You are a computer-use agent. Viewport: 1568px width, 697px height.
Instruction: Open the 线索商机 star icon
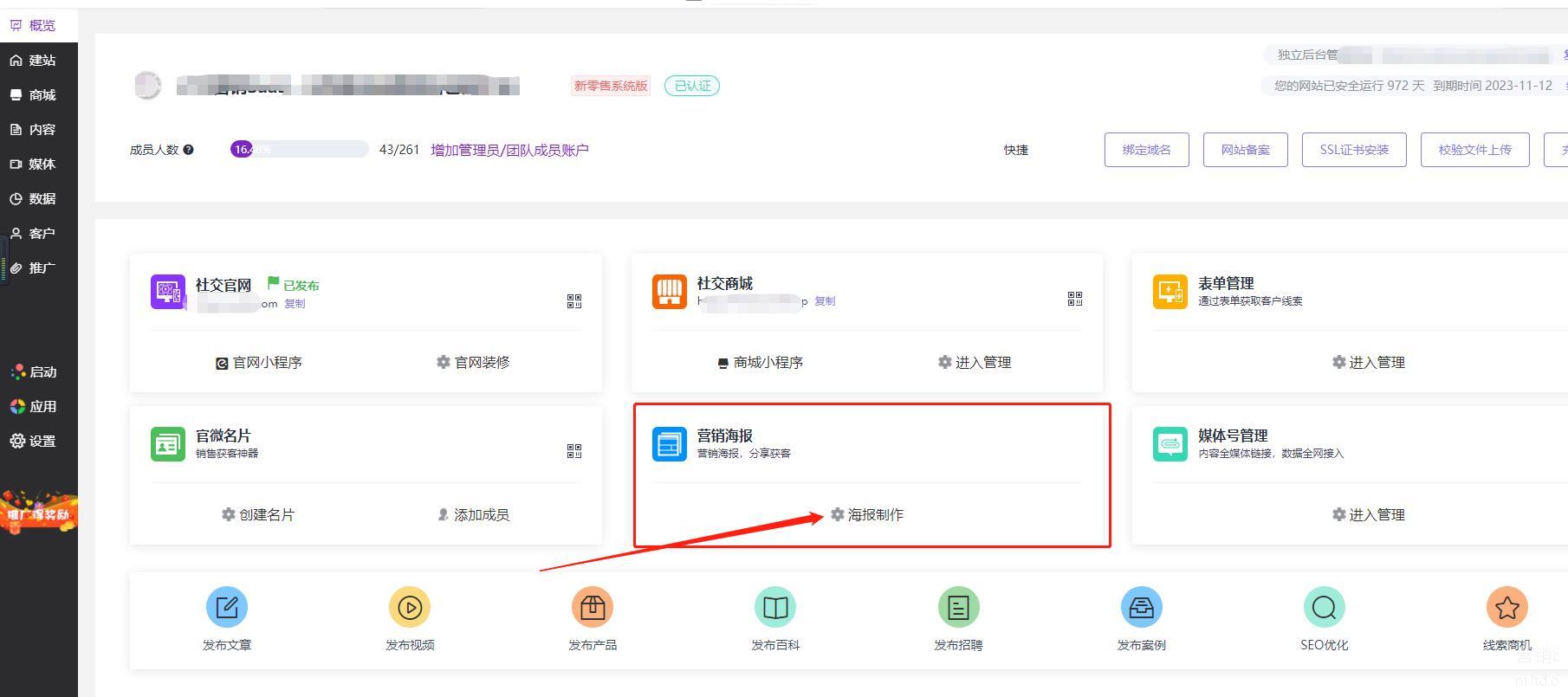pyautogui.click(x=1506, y=607)
